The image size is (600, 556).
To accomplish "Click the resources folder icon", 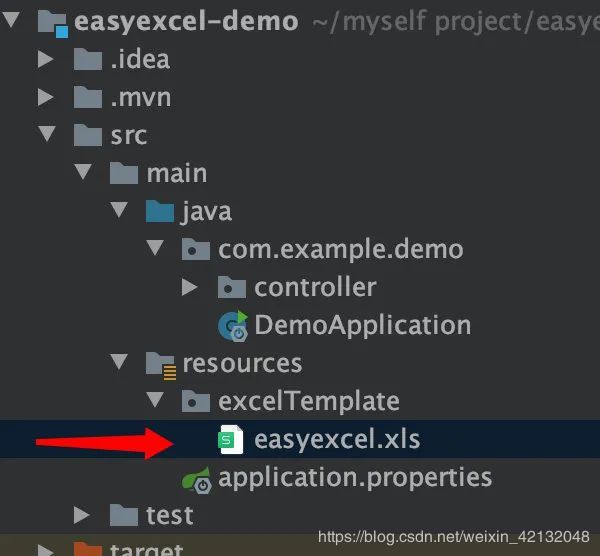I will (161, 365).
